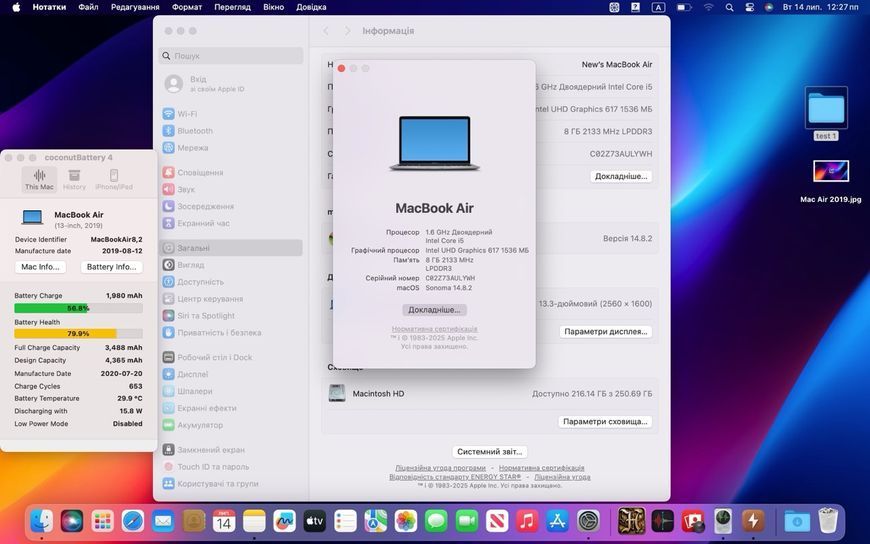Image resolution: width=870 pixels, height=544 pixels.
Task: Open News app in the Dock
Action: [x=497, y=521]
